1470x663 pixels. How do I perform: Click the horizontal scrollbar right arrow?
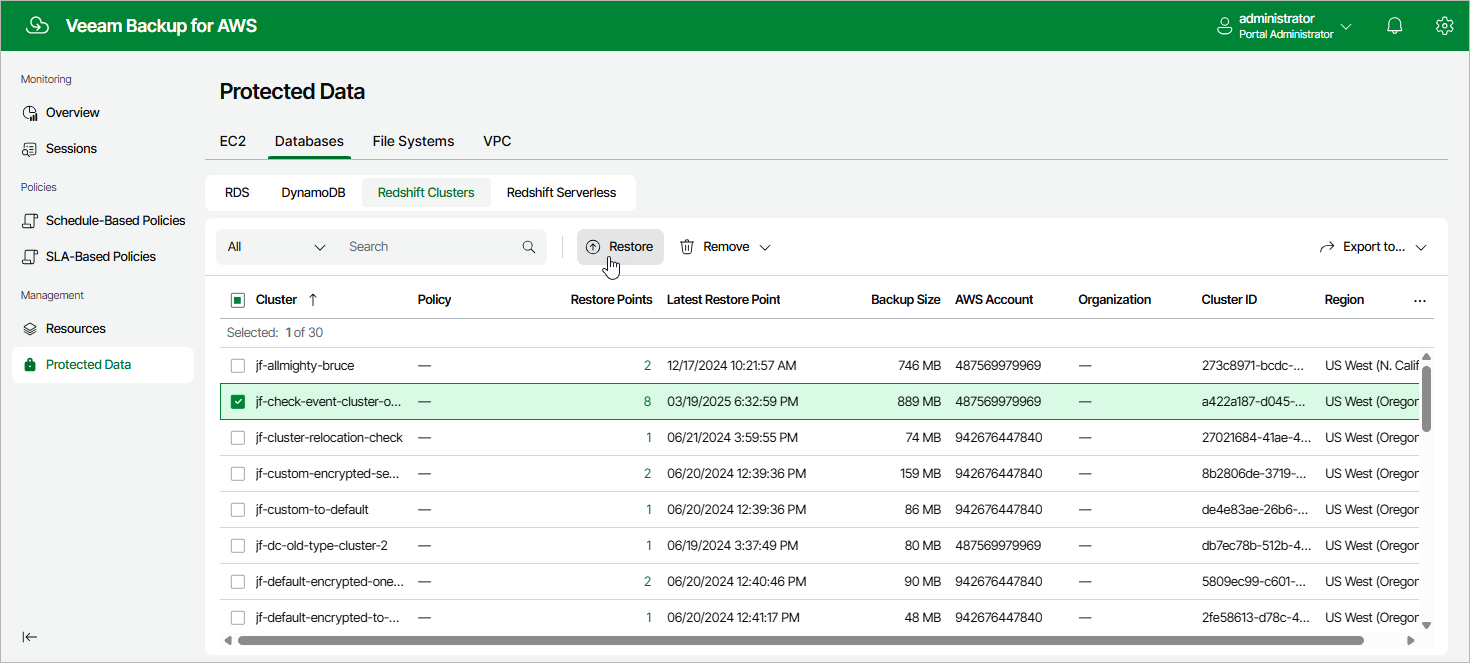click(x=1411, y=640)
